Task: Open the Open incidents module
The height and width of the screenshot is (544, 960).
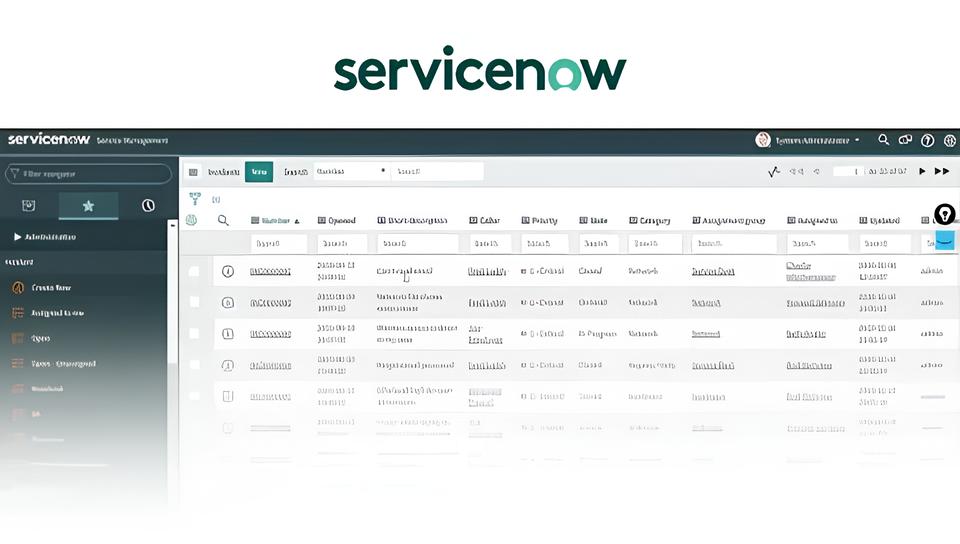Action: tap(40, 338)
